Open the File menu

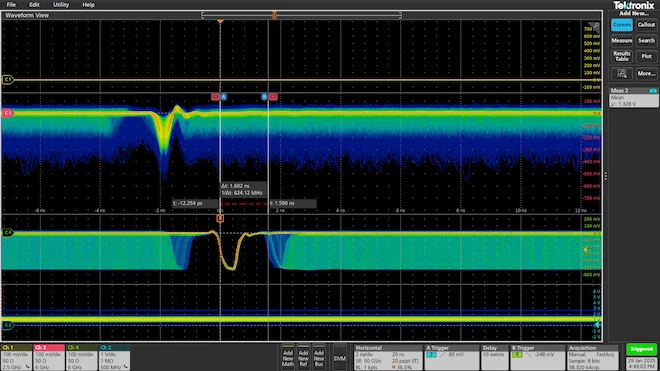click(x=11, y=5)
